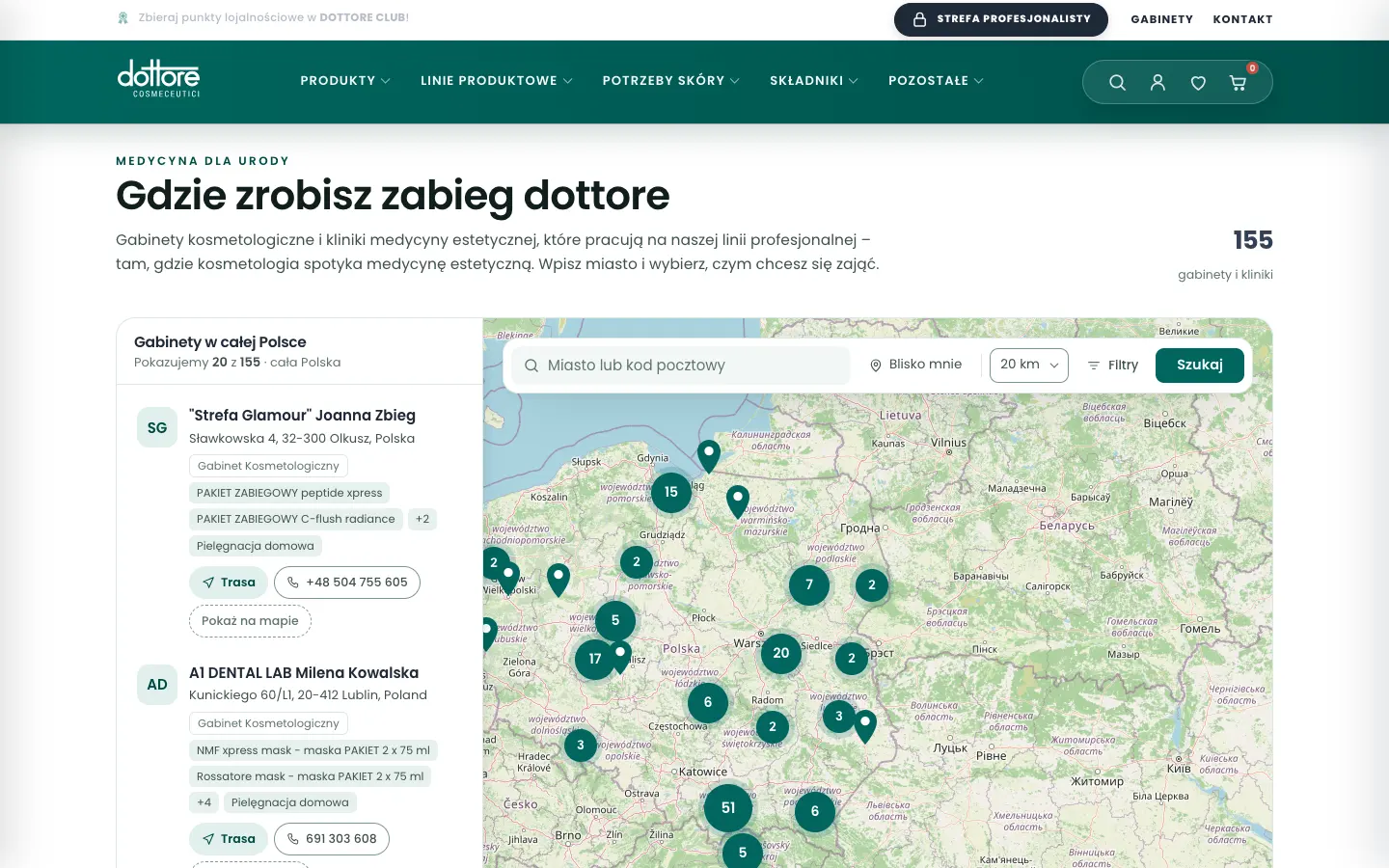Image resolution: width=1389 pixels, height=868 pixels.
Task: Click NMF xpress mask tag
Action: click(x=313, y=750)
